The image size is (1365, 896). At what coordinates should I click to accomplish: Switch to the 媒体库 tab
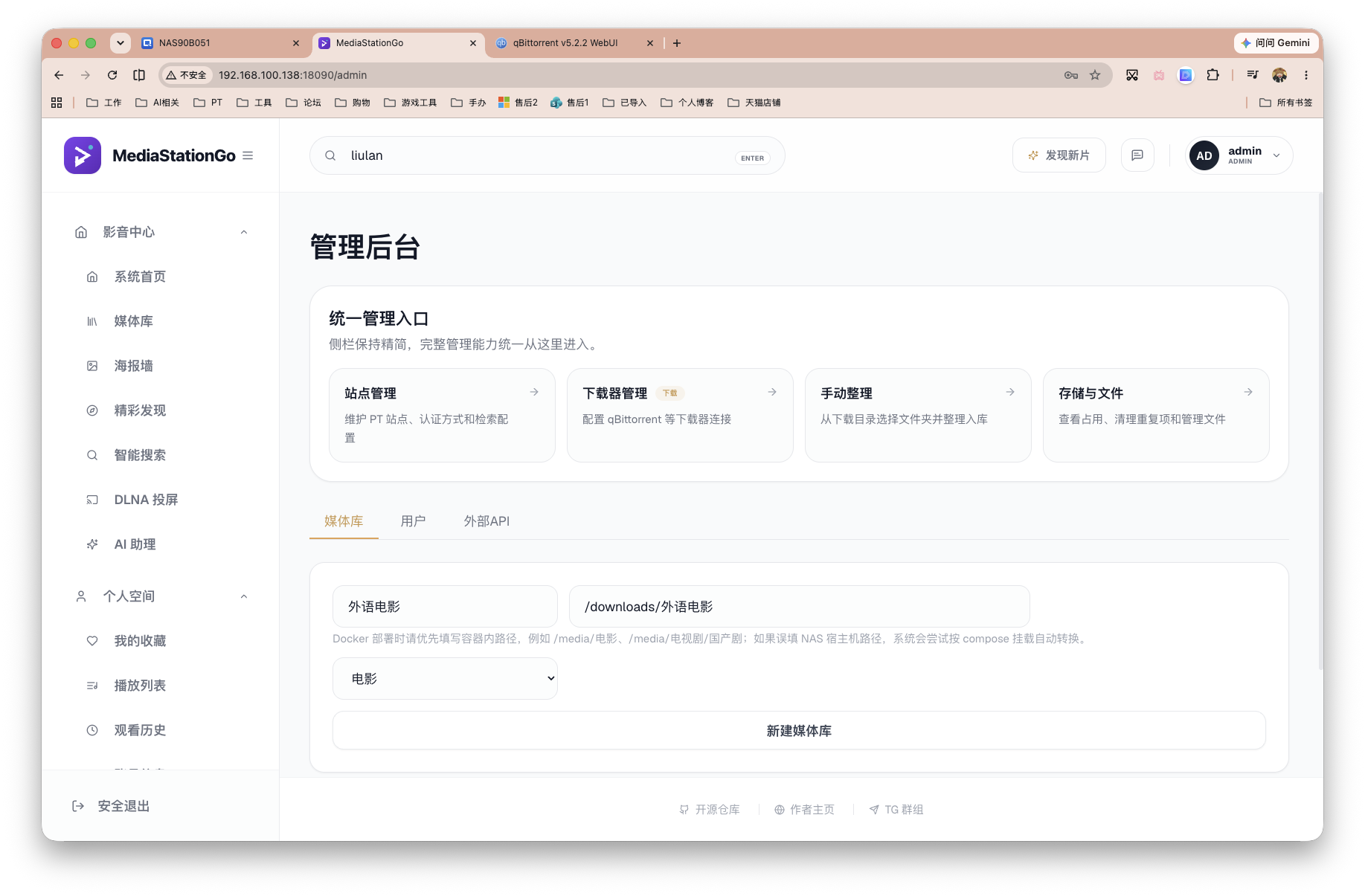344,521
